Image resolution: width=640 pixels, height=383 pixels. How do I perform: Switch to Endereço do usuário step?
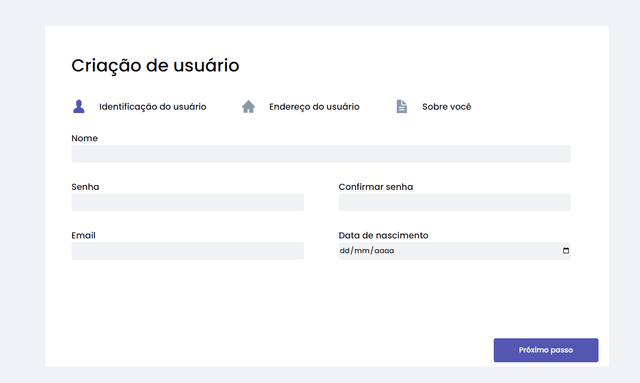point(314,107)
